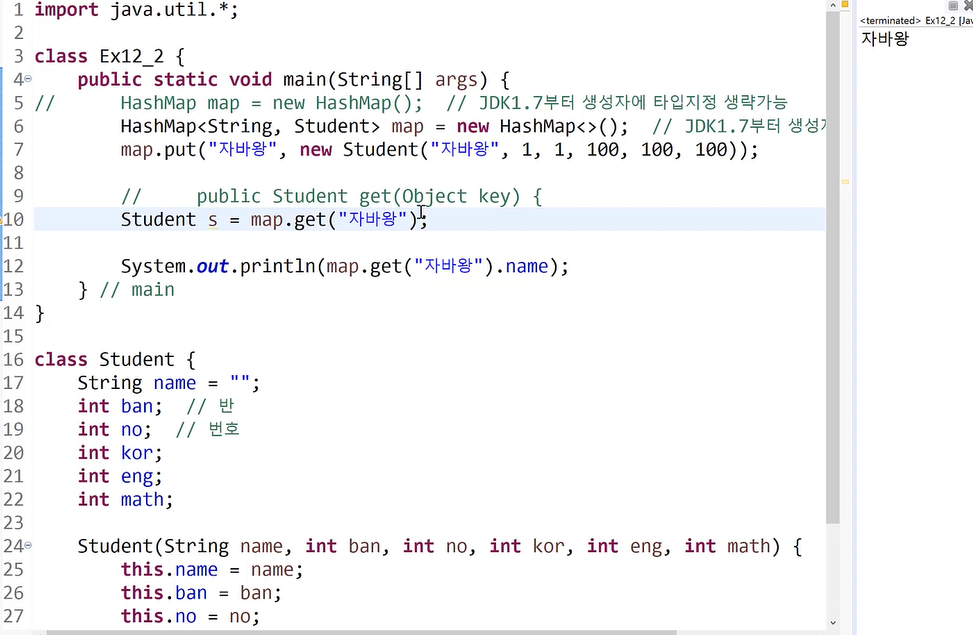This screenshot has width=973, height=635.
Task: Click the yellow warning square atop overview ruler
Action: click(x=845, y=5)
